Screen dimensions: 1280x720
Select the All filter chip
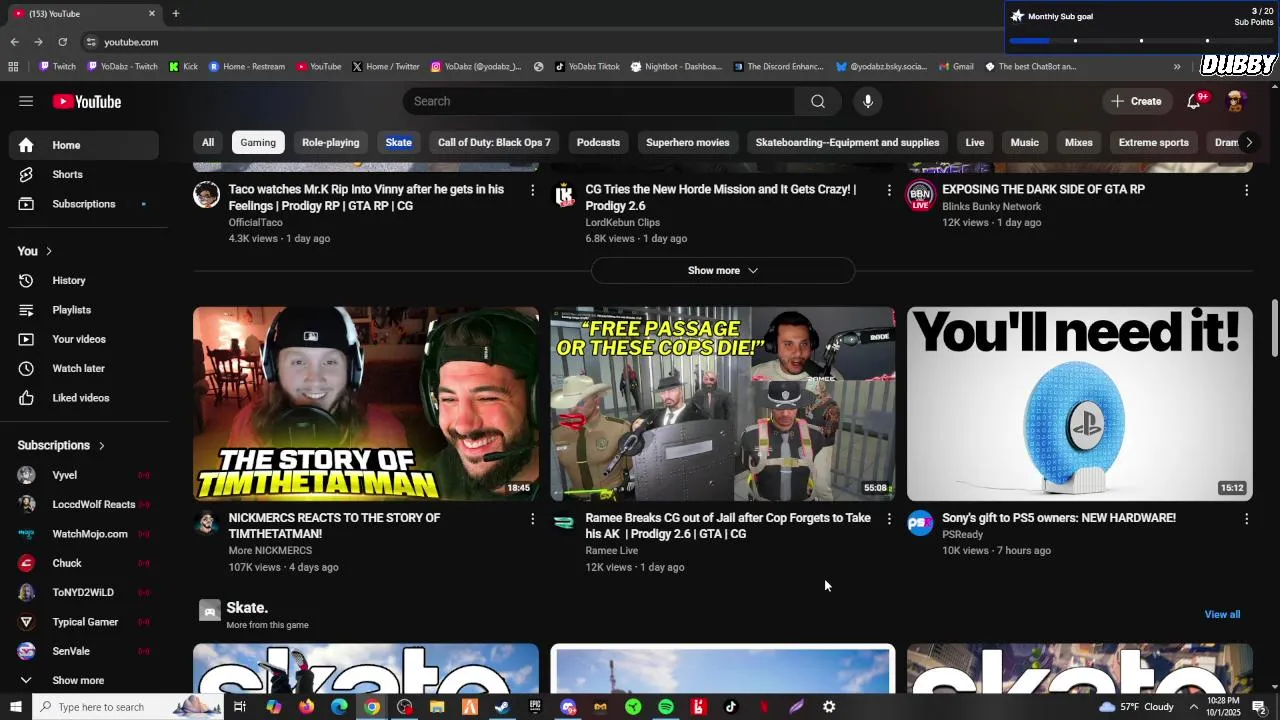tap(208, 142)
